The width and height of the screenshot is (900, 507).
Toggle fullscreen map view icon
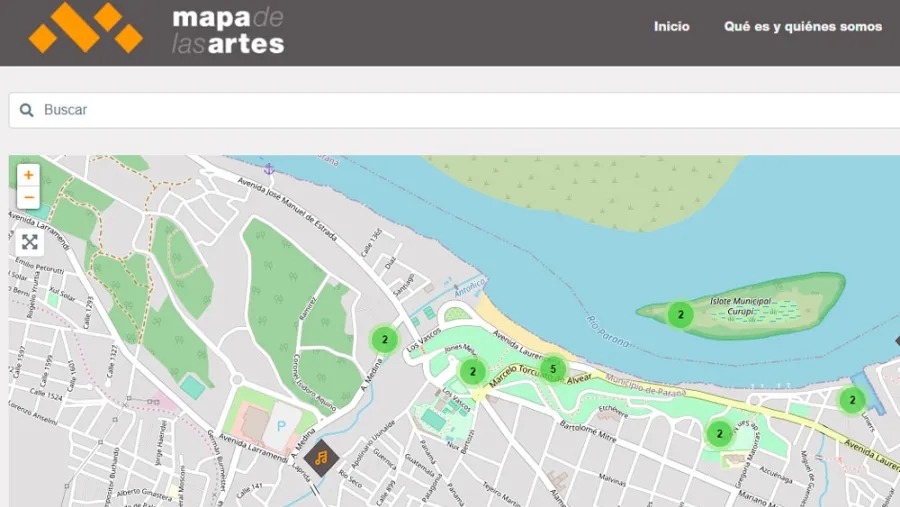point(29,242)
